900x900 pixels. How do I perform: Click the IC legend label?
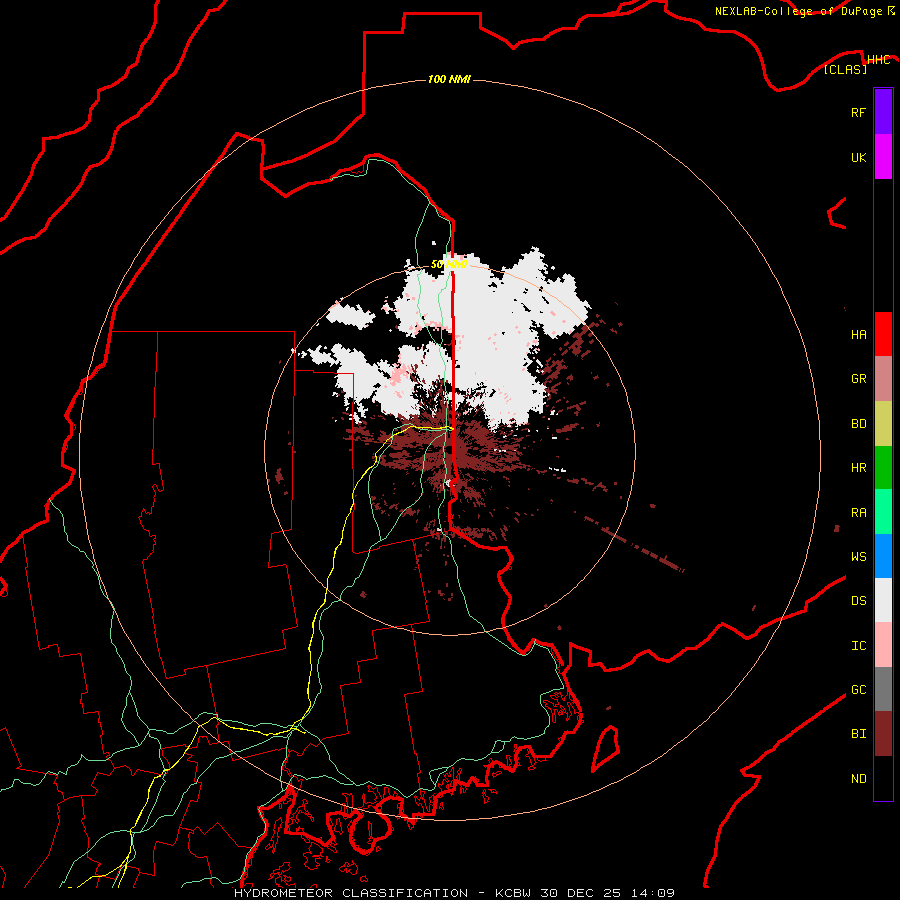pyautogui.click(x=858, y=646)
